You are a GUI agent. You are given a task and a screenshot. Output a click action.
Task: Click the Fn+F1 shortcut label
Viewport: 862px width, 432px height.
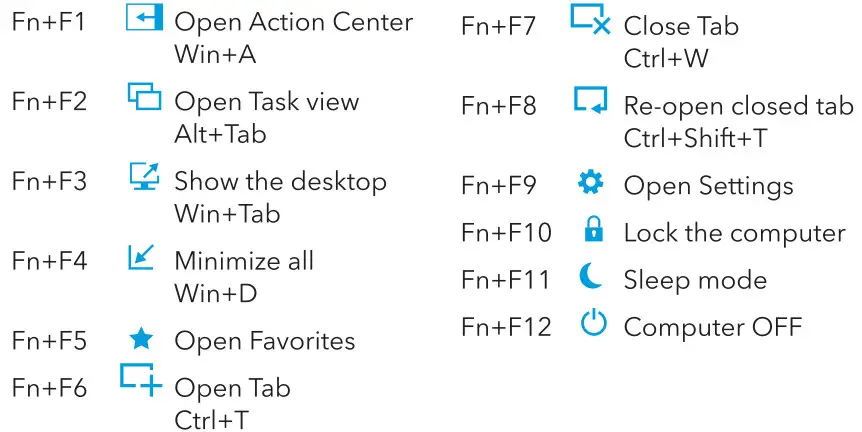click(x=48, y=21)
